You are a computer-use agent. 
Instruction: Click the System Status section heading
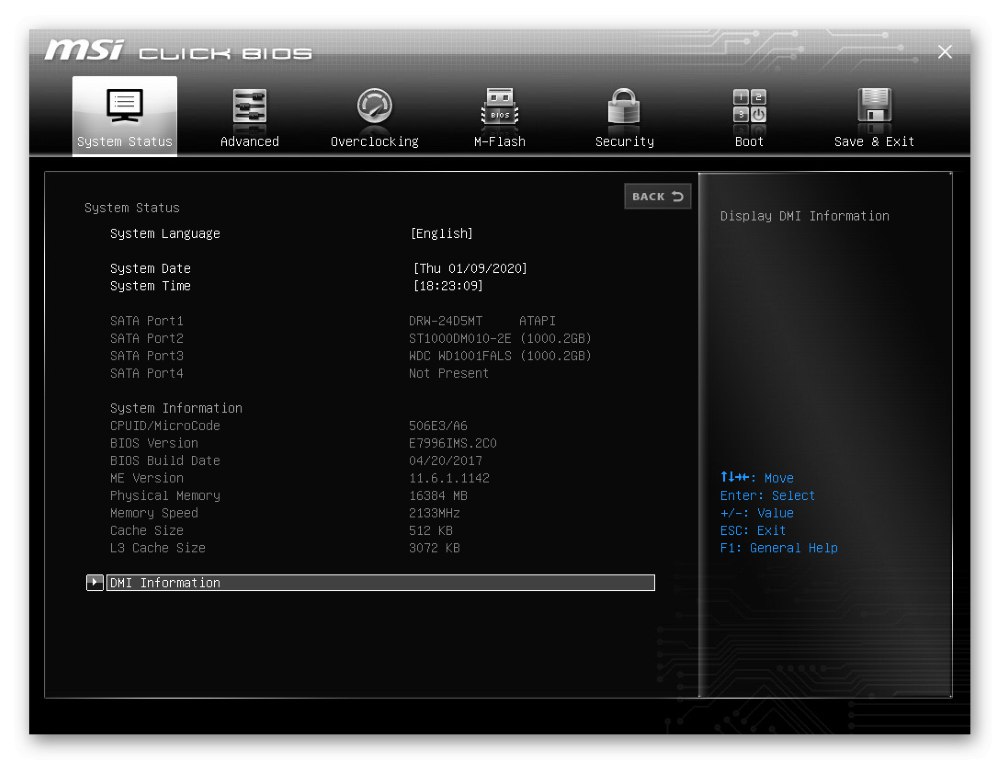[131, 208]
